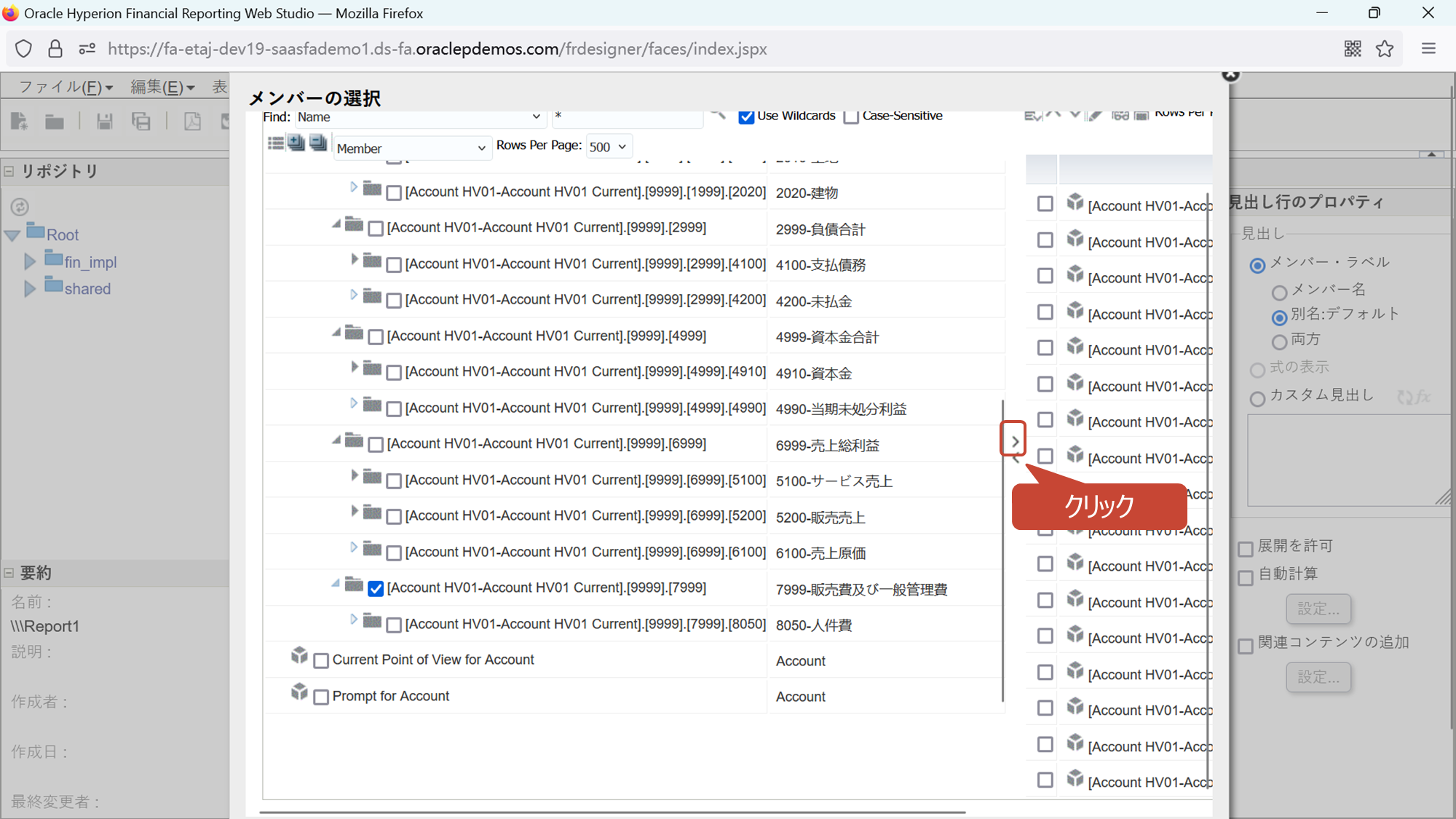Collapse the [9999].[6999] 売上総利益 node

coord(336,440)
